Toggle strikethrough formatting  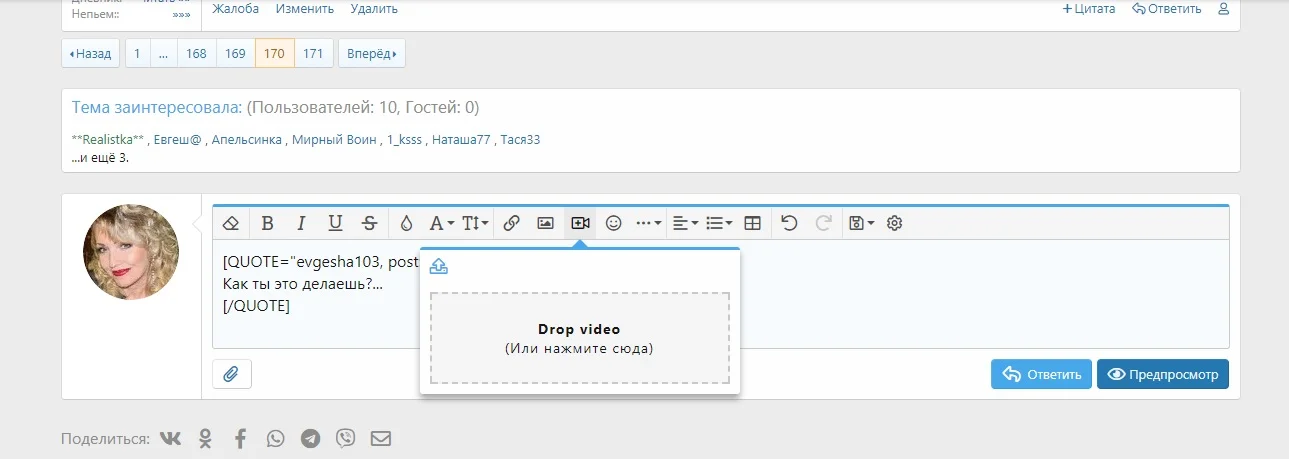point(370,223)
